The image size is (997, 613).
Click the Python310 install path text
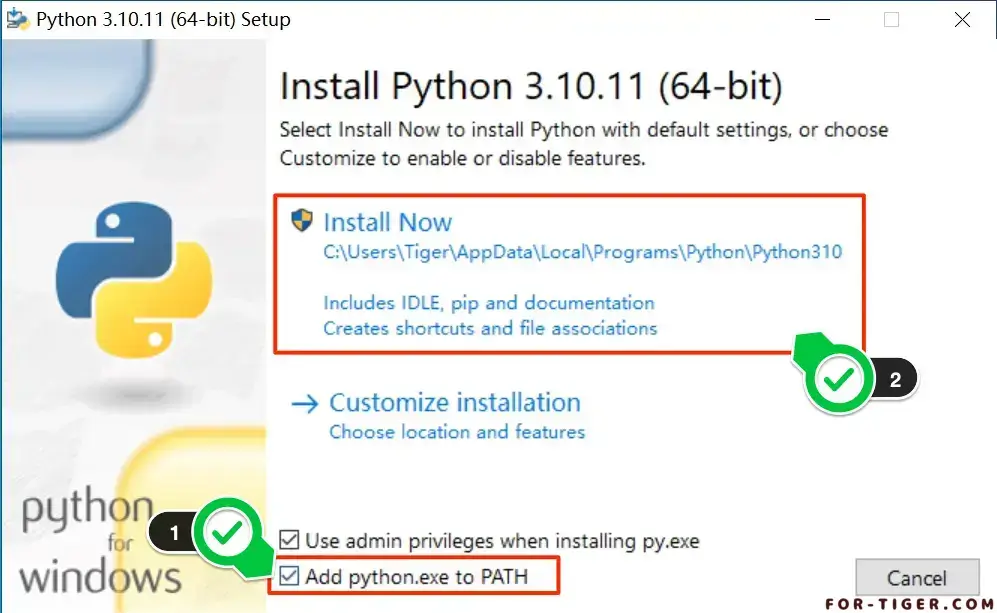coord(582,253)
